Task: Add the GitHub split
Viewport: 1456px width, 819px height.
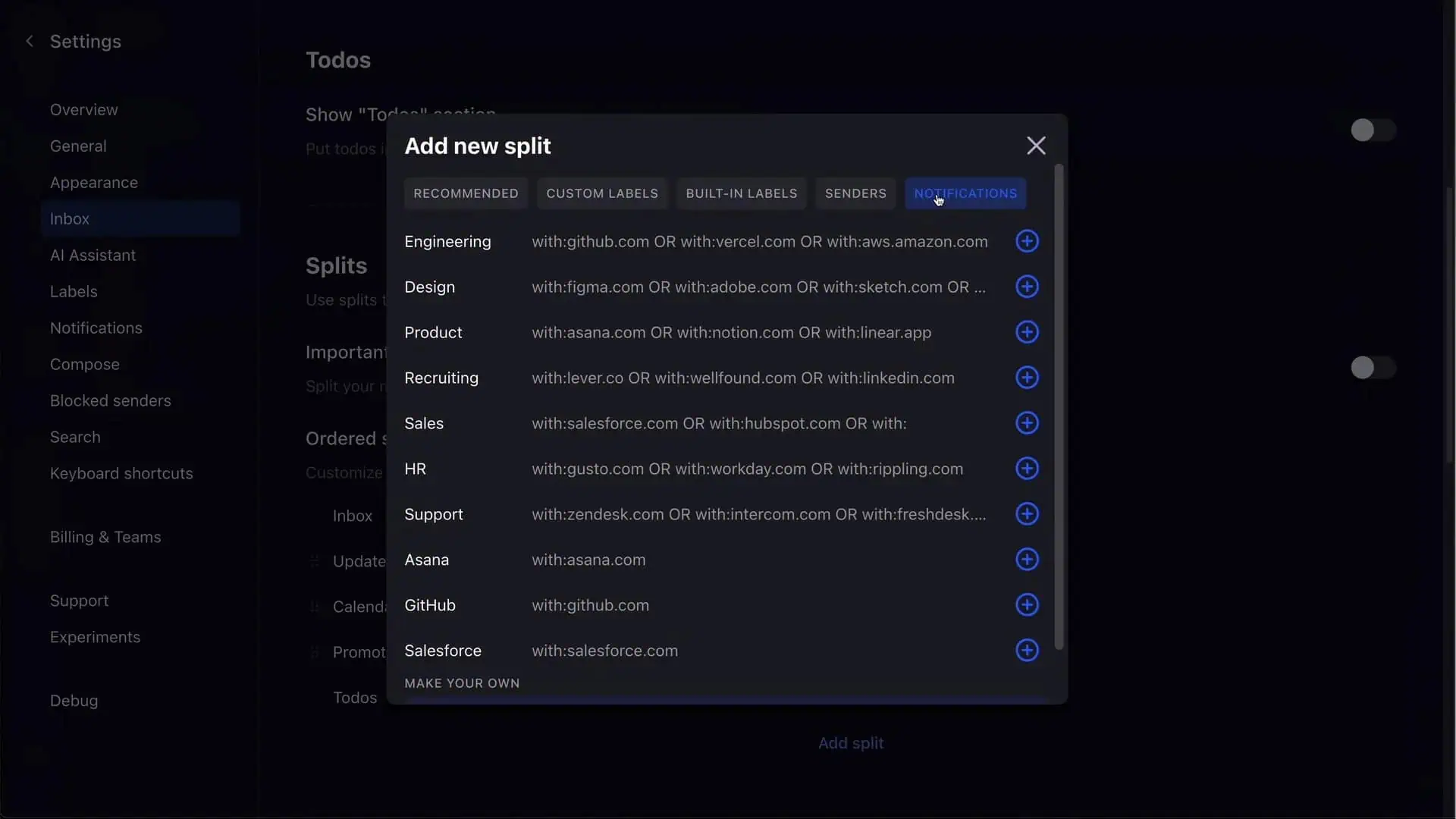Action: click(x=1027, y=605)
